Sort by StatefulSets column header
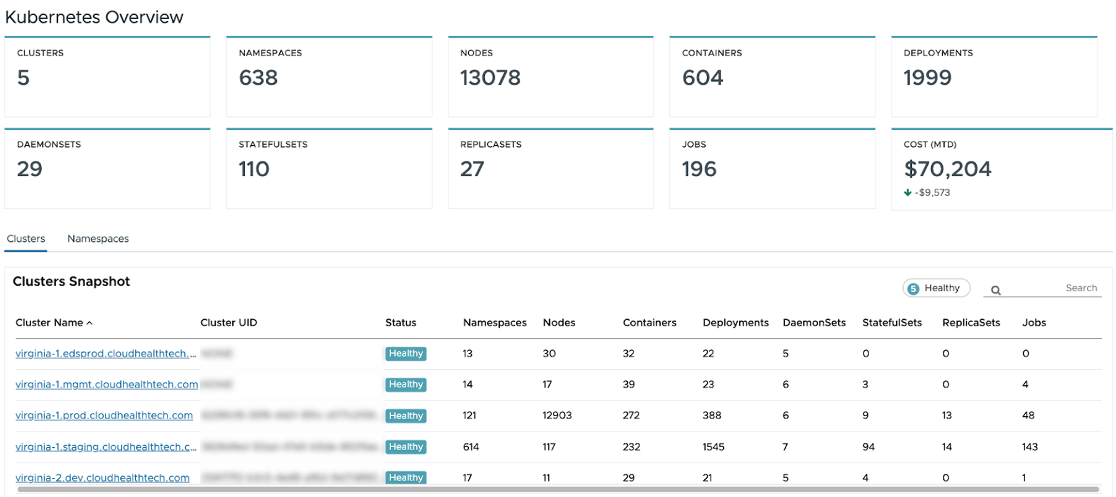The image size is (1116, 497). pos(892,323)
